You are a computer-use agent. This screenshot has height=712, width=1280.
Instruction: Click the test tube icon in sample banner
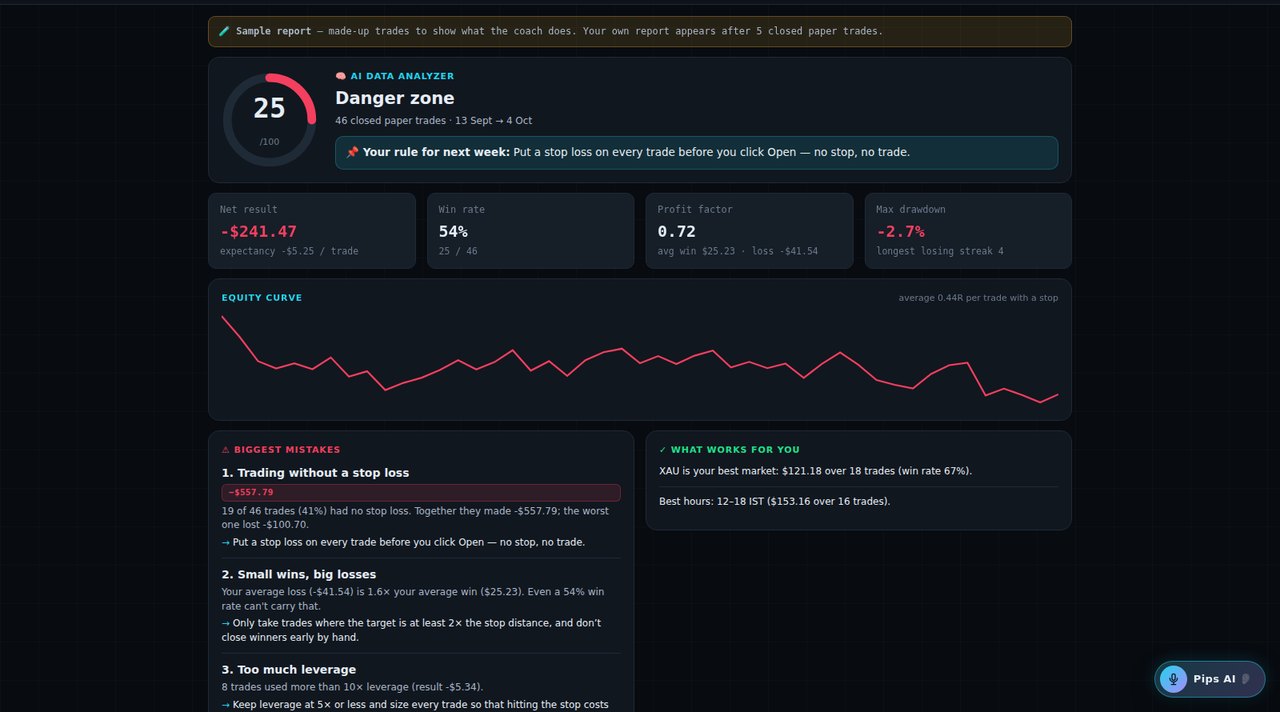pyautogui.click(x=224, y=31)
